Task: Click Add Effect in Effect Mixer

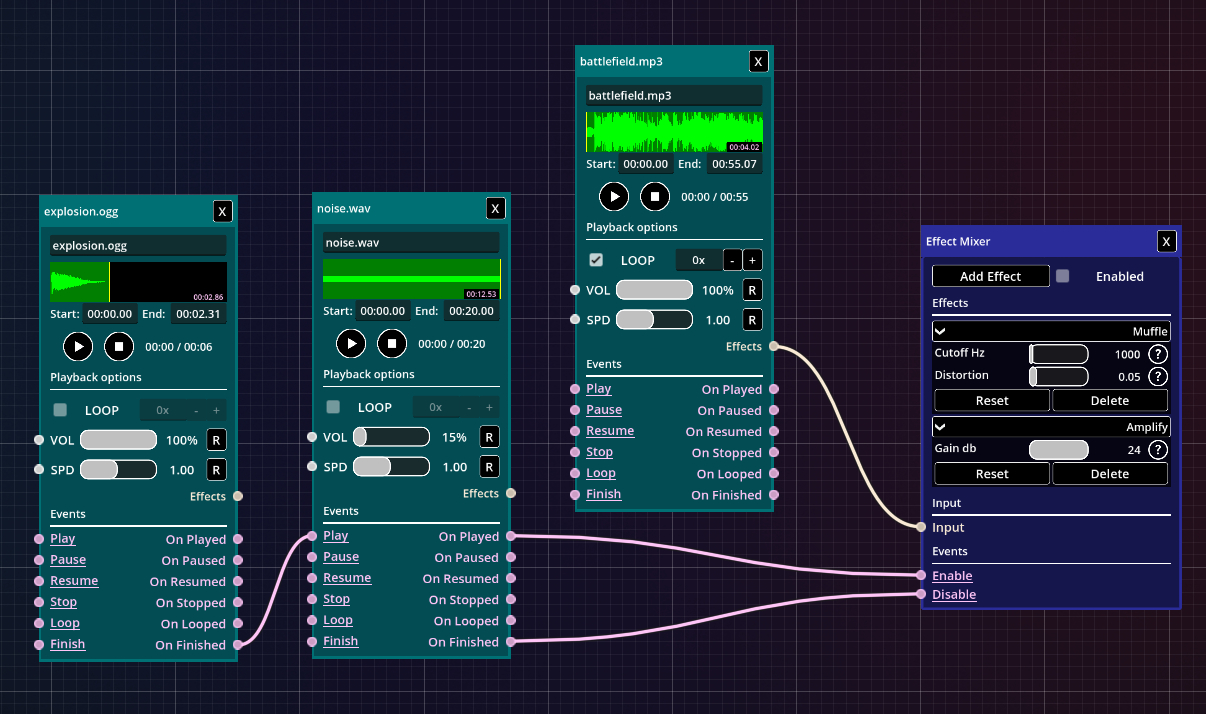Action: tap(990, 276)
